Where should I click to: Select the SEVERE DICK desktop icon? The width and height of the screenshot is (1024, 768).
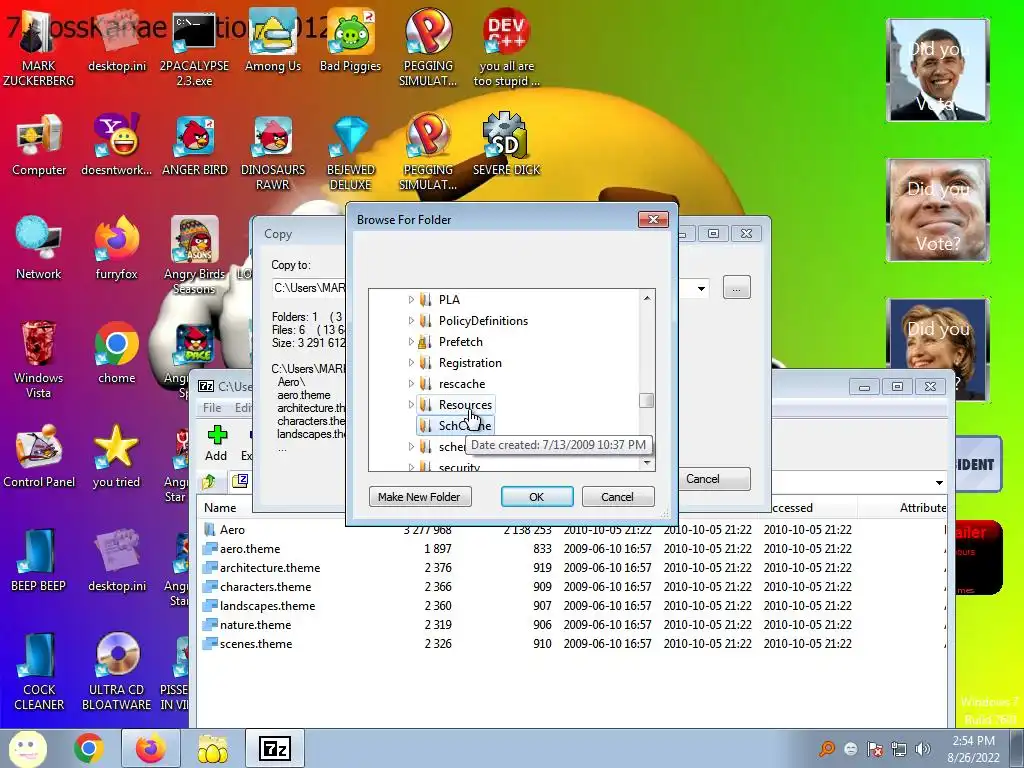pos(506,146)
